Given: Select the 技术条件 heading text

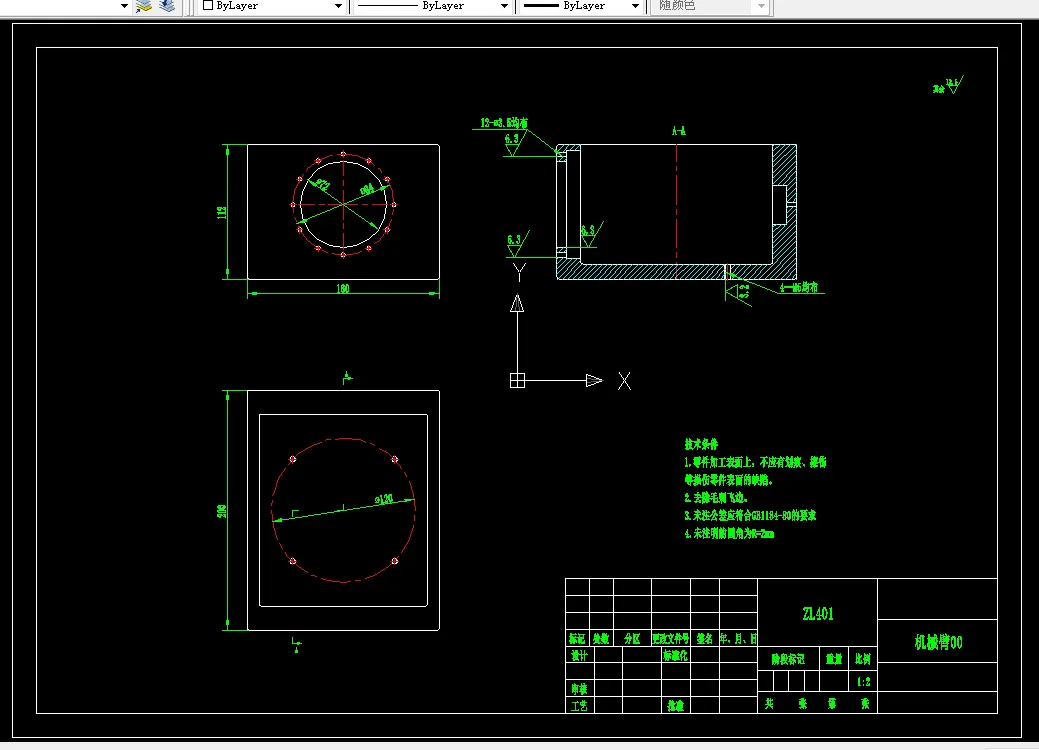Looking at the screenshot, I should [x=701, y=444].
